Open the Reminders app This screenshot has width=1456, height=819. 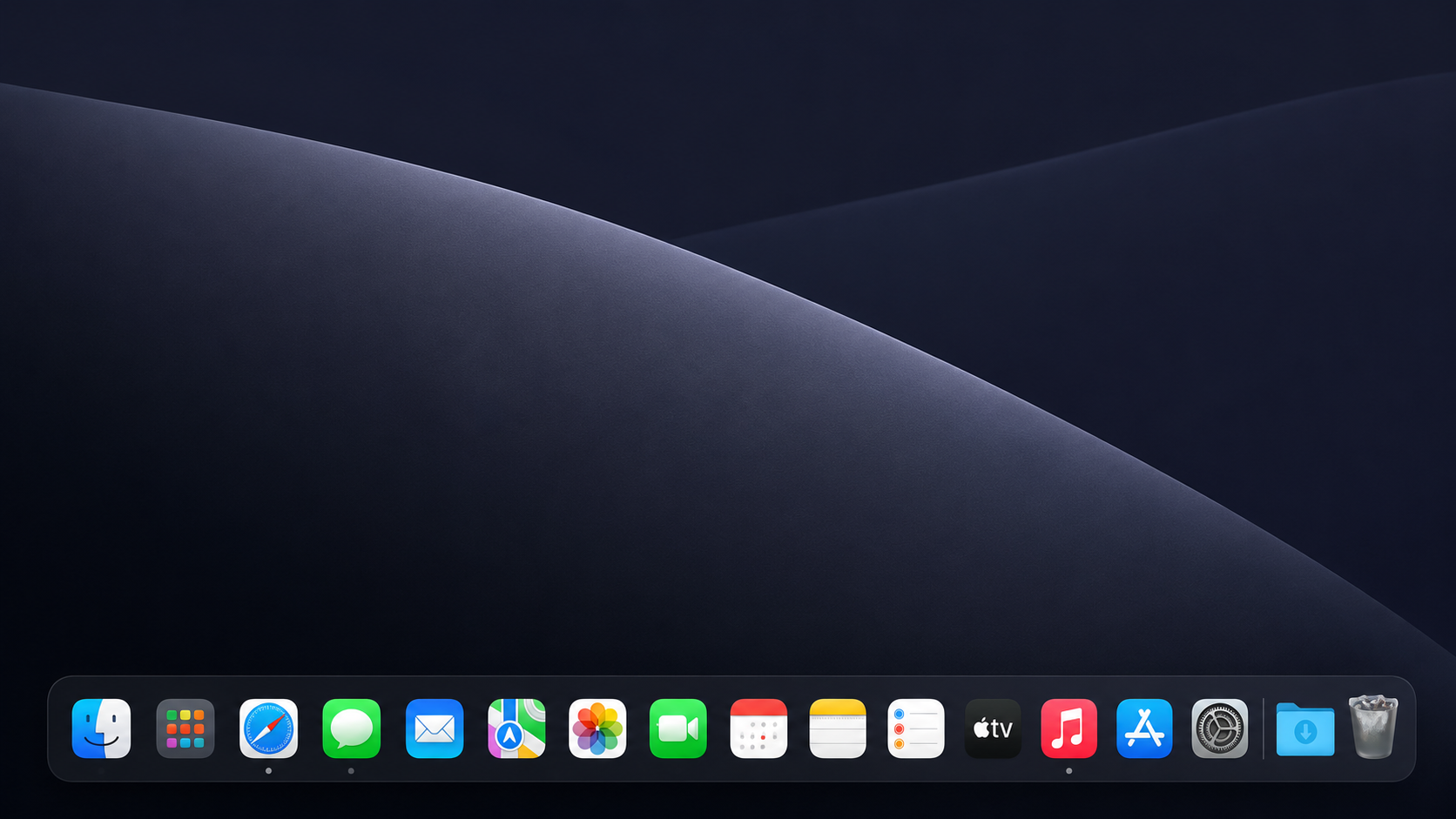[x=916, y=728]
